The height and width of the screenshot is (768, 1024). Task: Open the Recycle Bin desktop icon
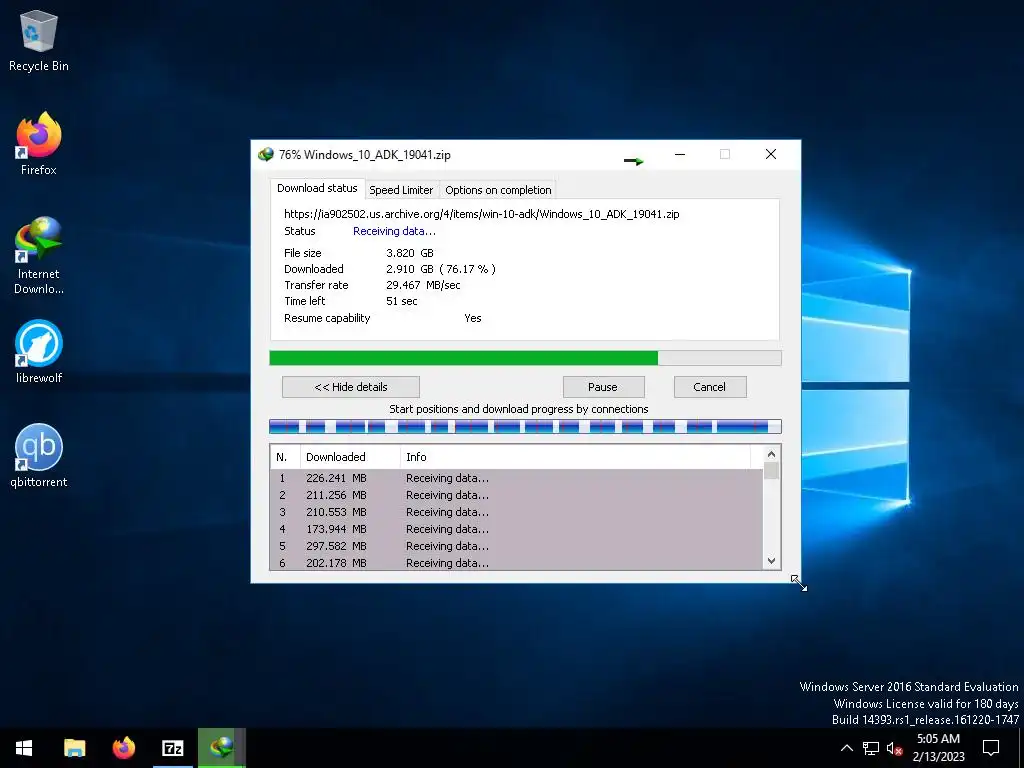pyautogui.click(x=39, y=40)
